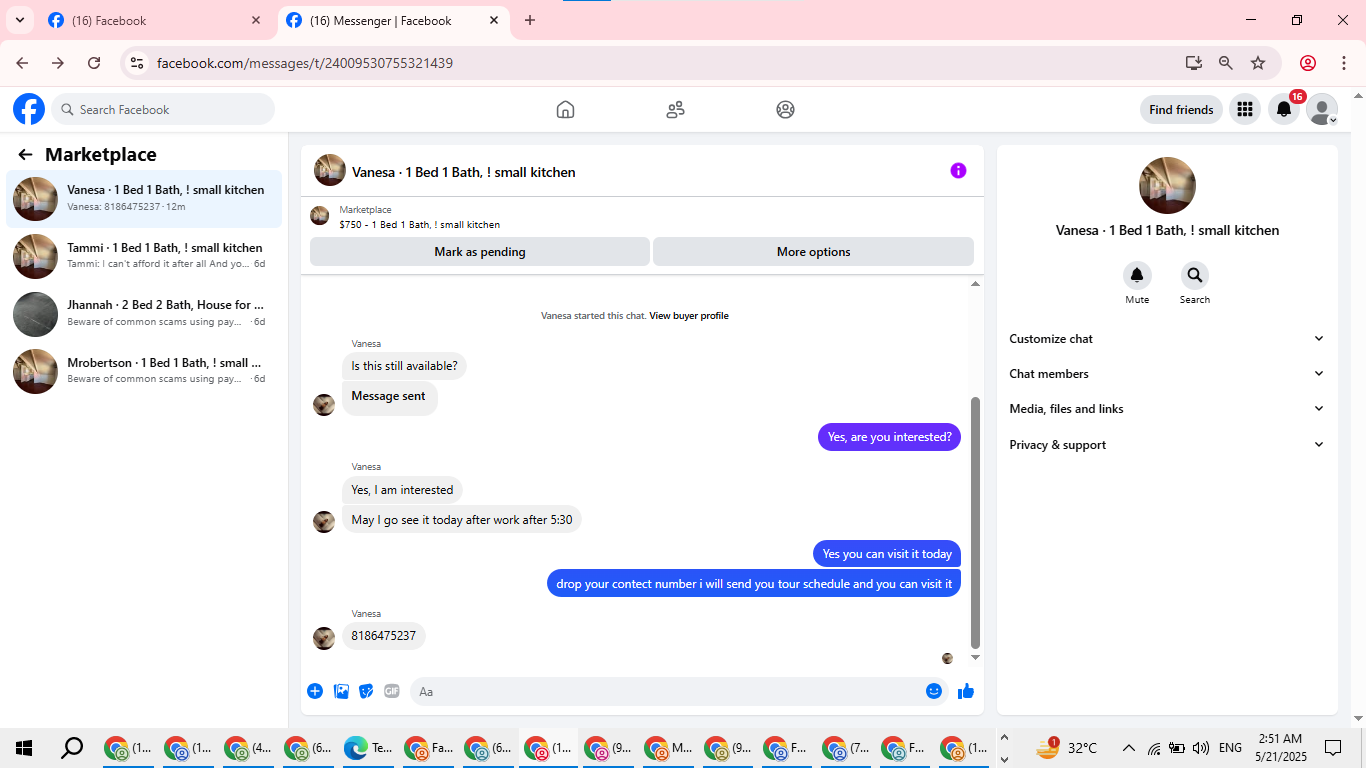This screenshot has height=768, width=1366.
Task: Show hidden system tray icons
Action: [x=1129, y=748]
